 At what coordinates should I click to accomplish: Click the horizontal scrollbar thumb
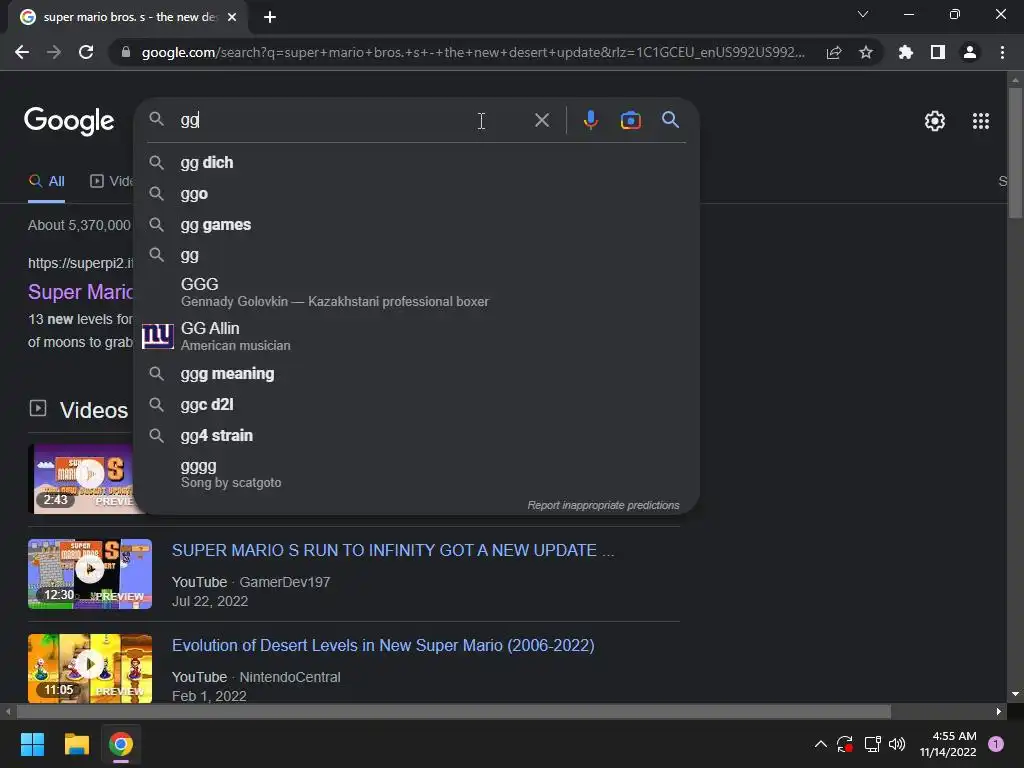(x=454, y=711)
